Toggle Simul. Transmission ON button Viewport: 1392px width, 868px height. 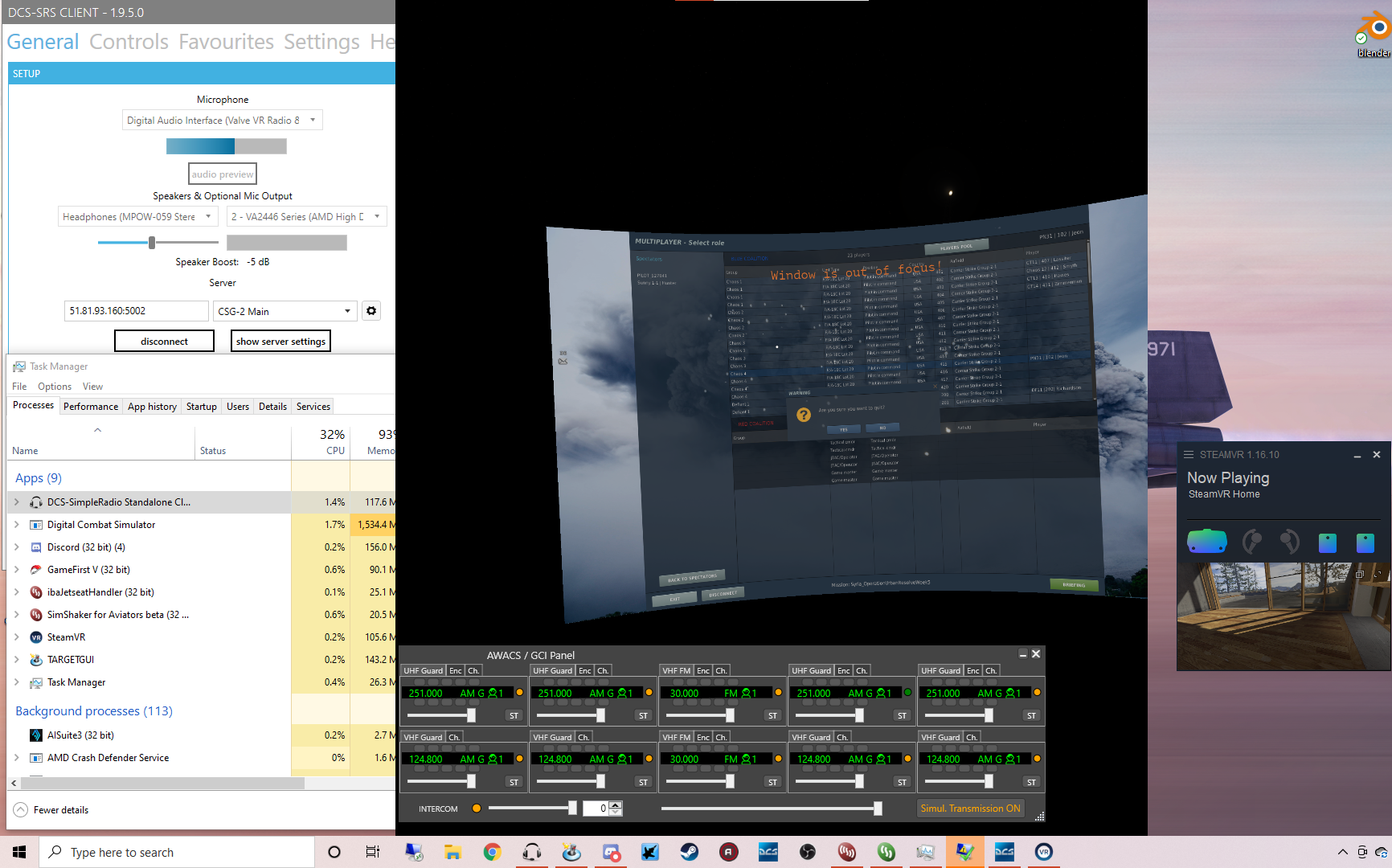(x=970, y=809)
